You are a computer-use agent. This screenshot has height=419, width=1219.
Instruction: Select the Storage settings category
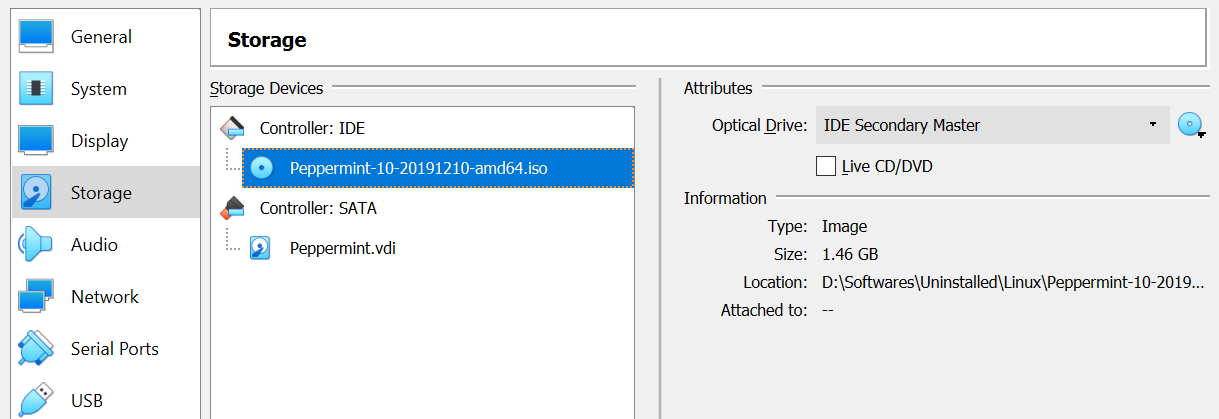pyautogui.click(x=100, y=193)
